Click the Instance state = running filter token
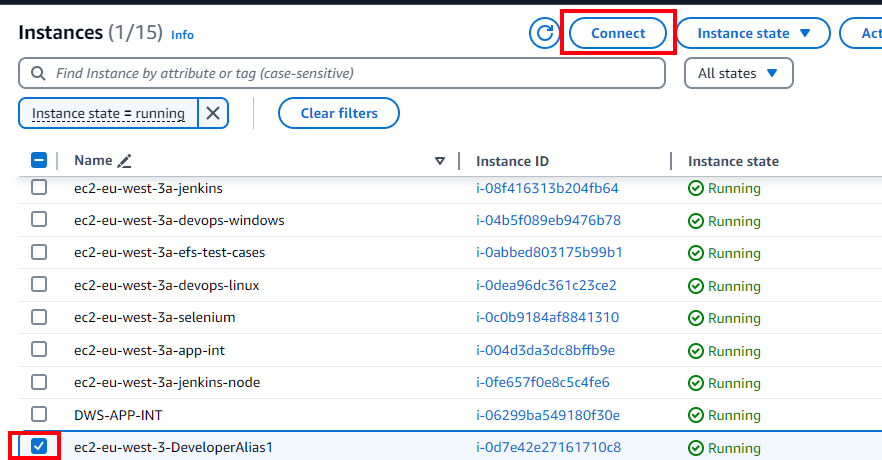Screen dimensions: 882x460 click(x=108, y=113)
